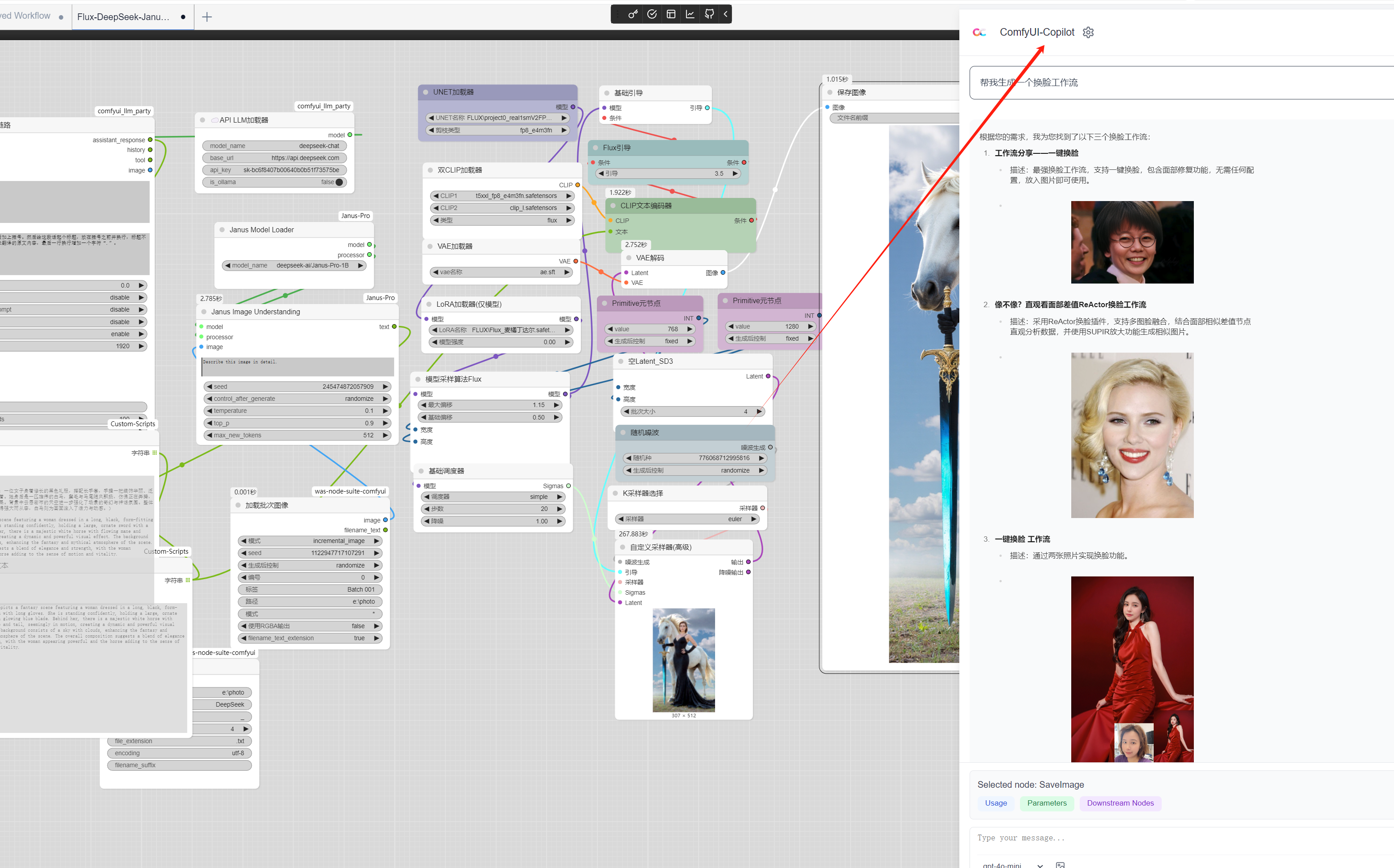The image size is (1394, 868).
Task: Click the line chart toolbar icon
Action: coord(690,14)
